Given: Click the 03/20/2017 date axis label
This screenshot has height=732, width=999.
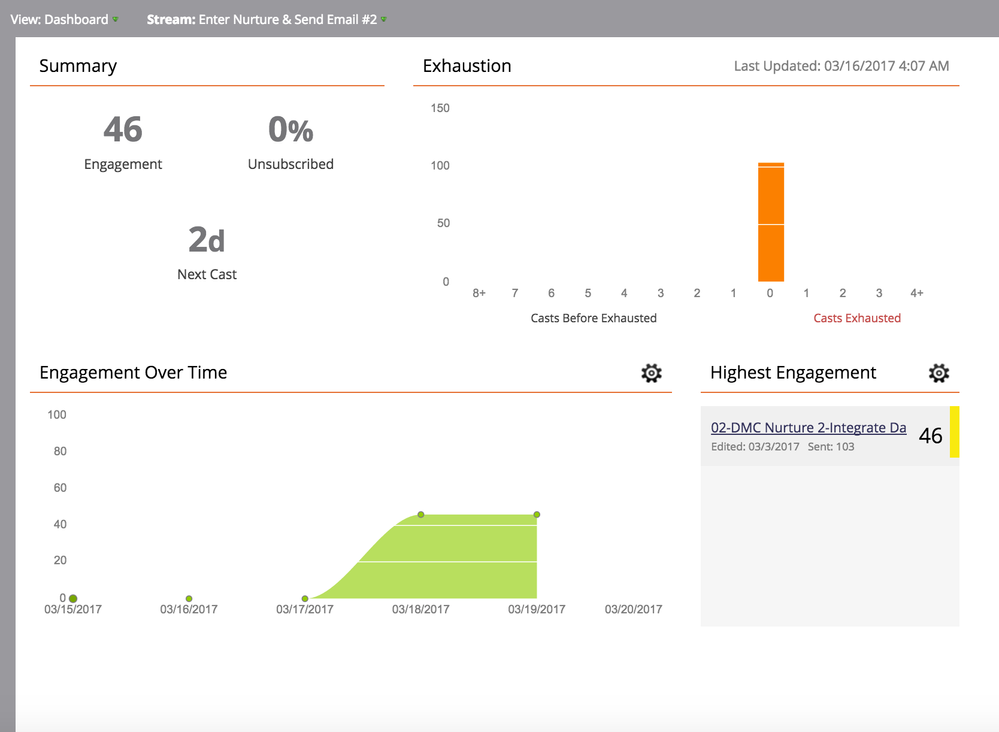Looking at the screenshot, I should [x=633, y=609].
